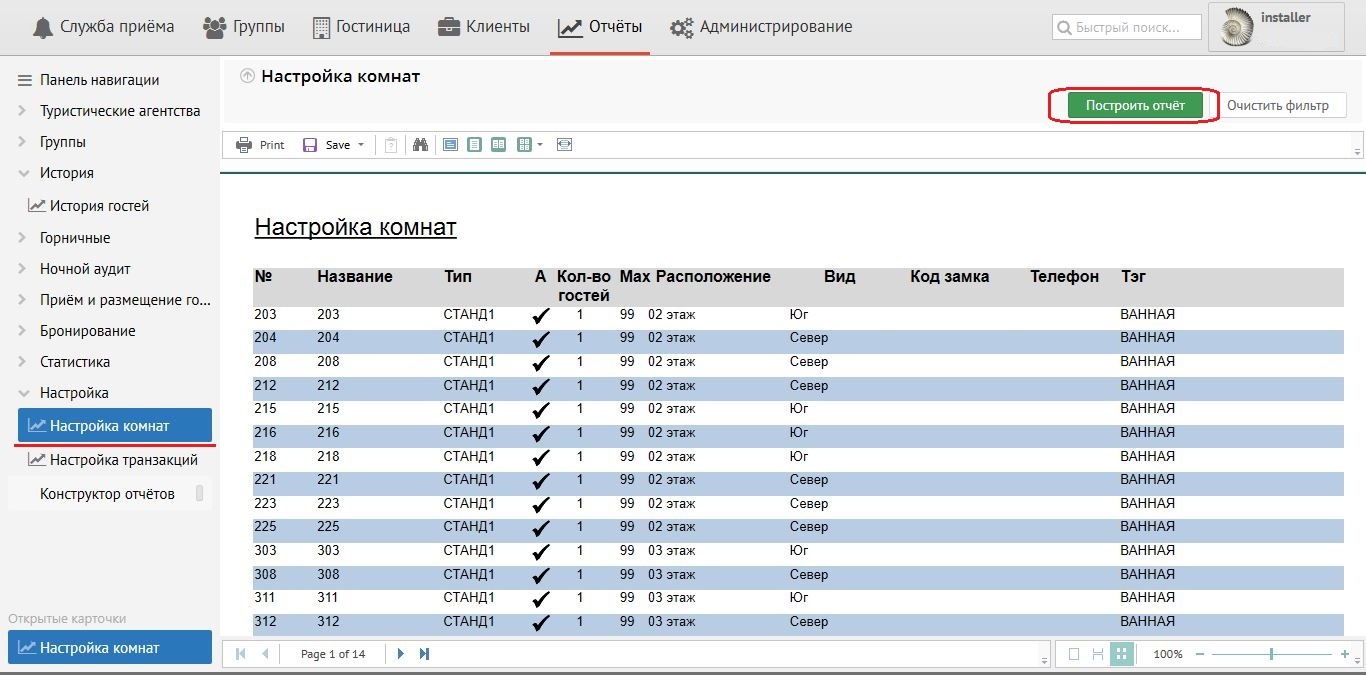Expand the Статистика tree section
Image resolution: width=1366 pixels, height=675 pixels.
click(23, 362)
